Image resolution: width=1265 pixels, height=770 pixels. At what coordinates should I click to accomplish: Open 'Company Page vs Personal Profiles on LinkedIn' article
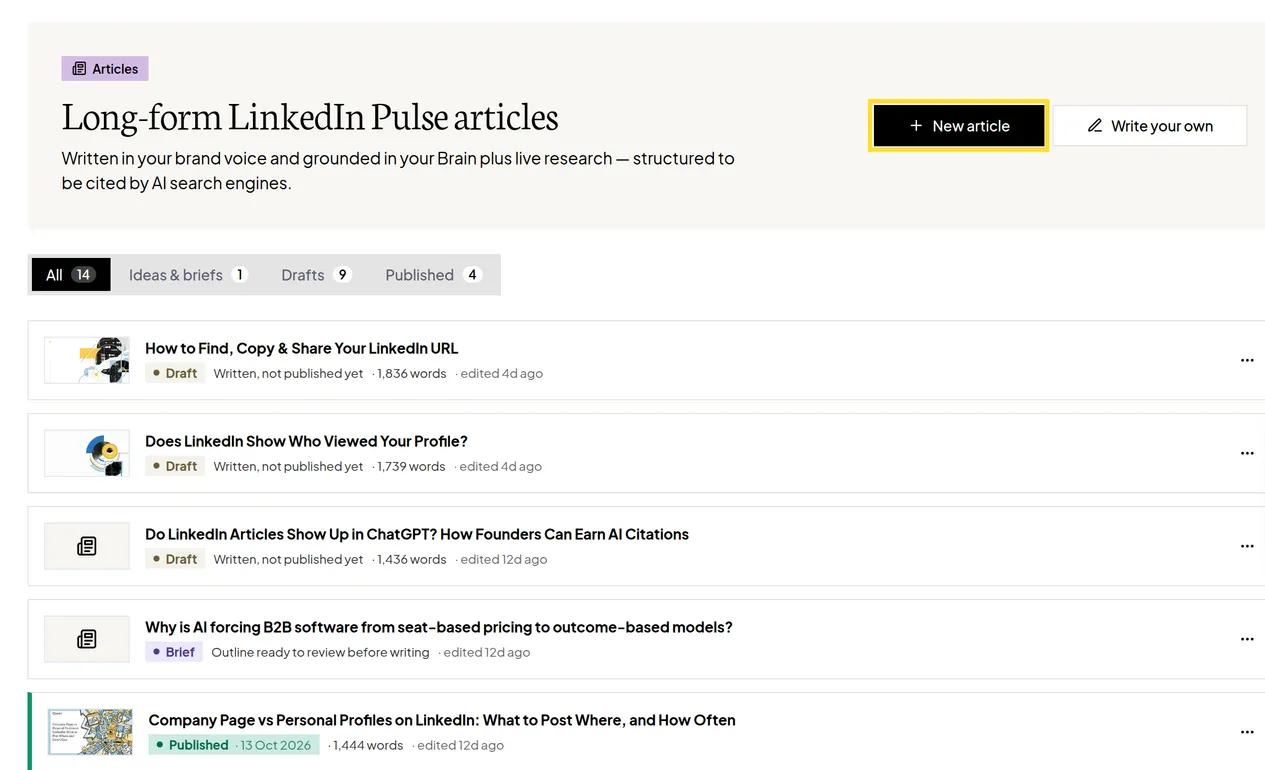[x=442, y=720]
